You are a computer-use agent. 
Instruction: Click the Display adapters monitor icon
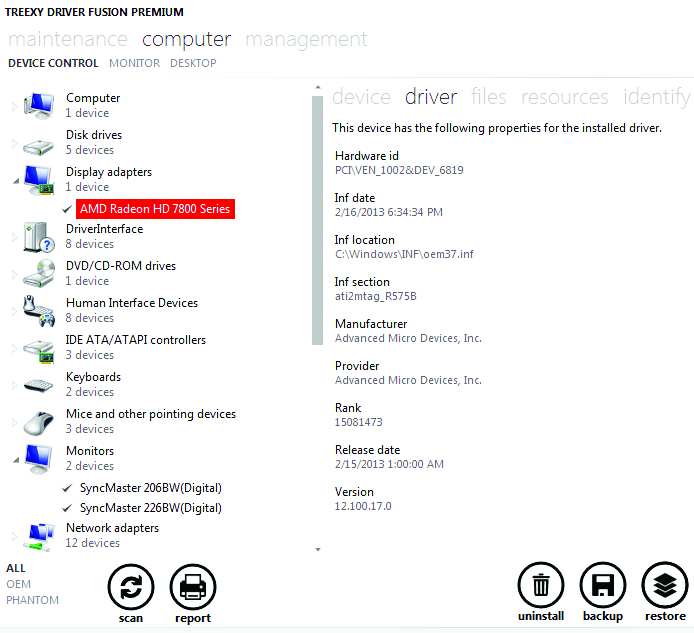(x=39, y=180)
